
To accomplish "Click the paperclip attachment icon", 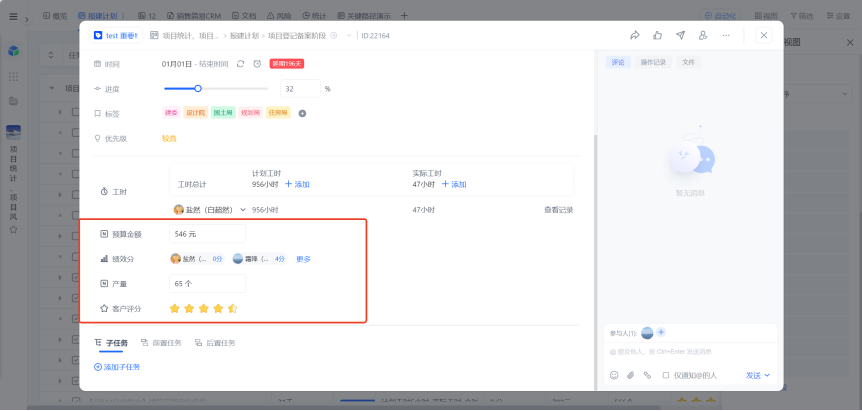I will (631, 375).
